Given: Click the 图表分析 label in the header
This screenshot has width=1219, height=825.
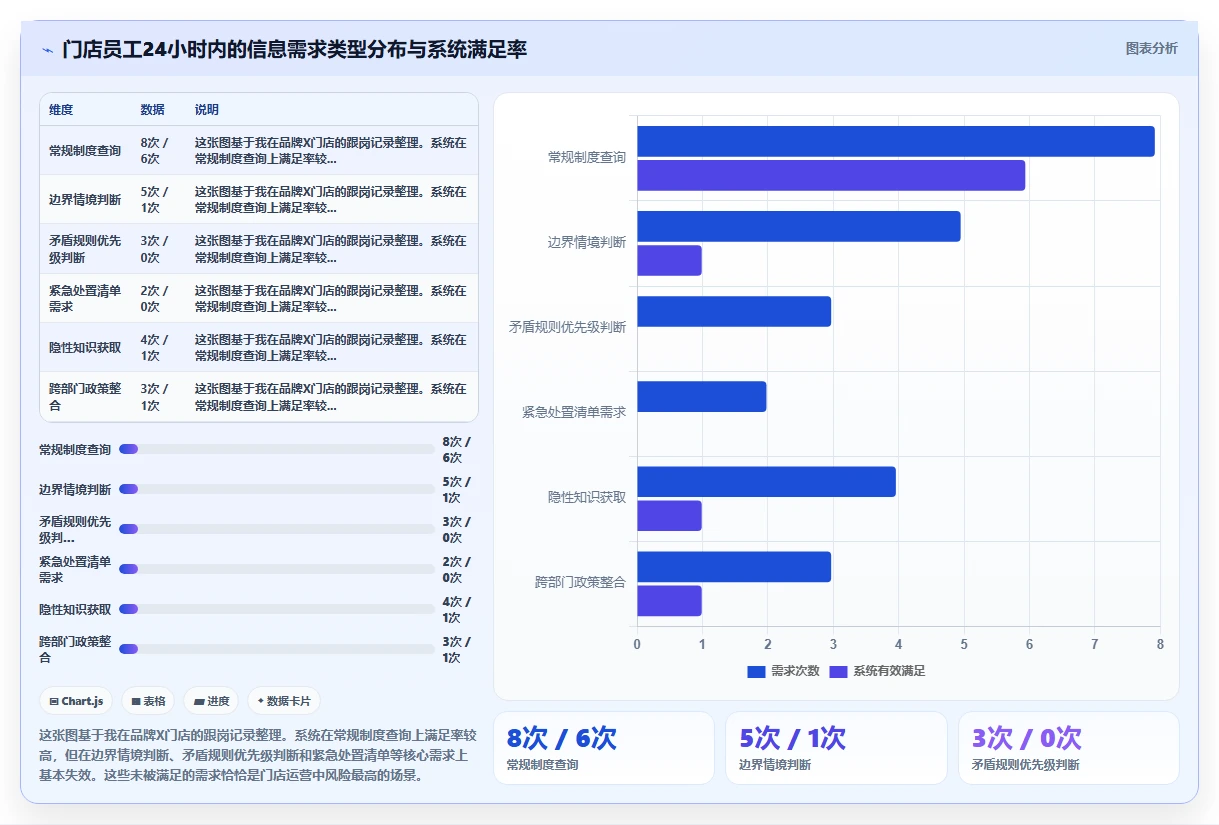Looking at the screenshot, I should [x=1151, y=48].
